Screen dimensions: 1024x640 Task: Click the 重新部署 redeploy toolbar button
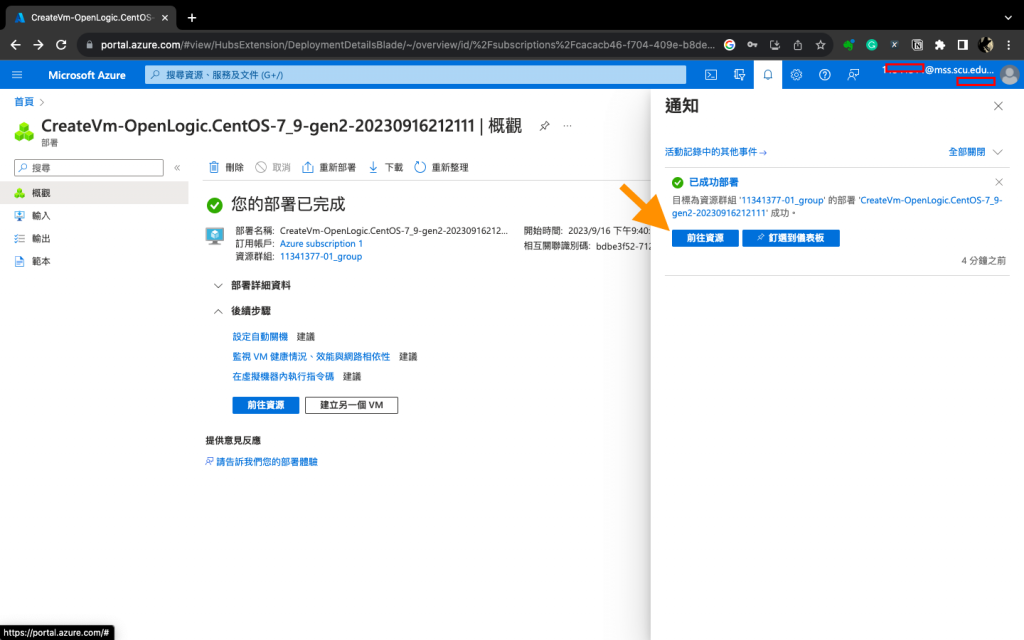point(328,168)
